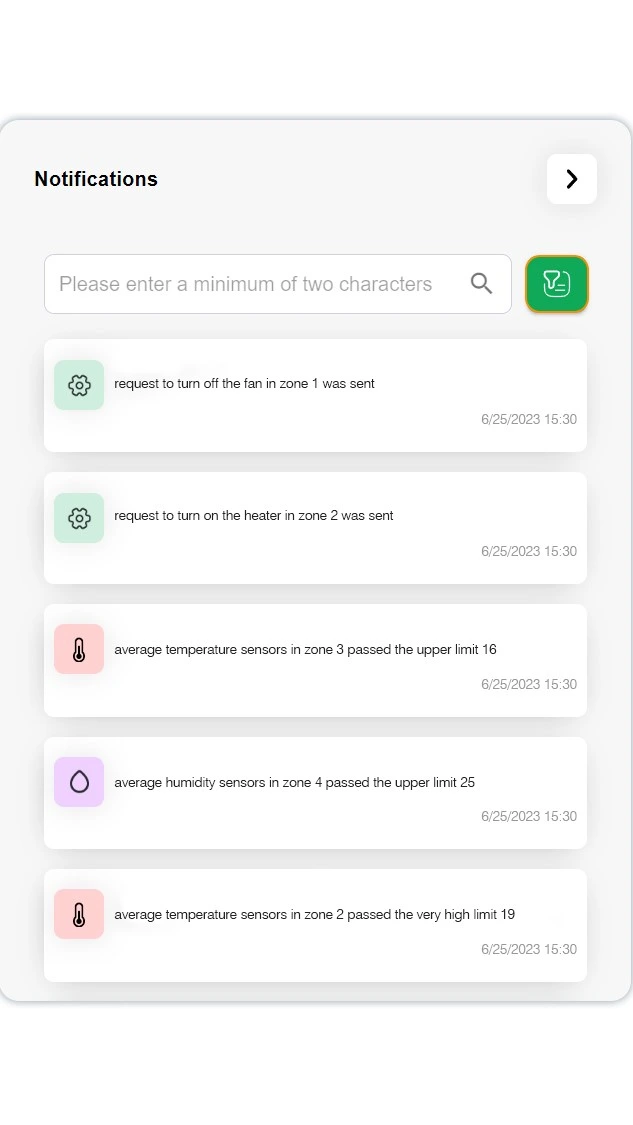Image resolution: width=633 pixels, height=1125 pixels.
Task: Click the timestamp on the zone 4 humidity alert
Action: click(x=528, y=817)
